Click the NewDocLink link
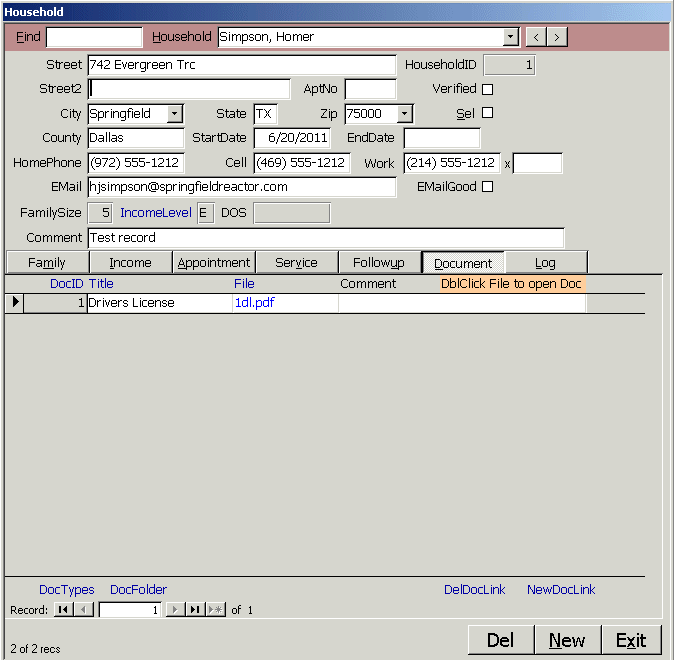This screenshot has width=674, height=660. (560, 590)
